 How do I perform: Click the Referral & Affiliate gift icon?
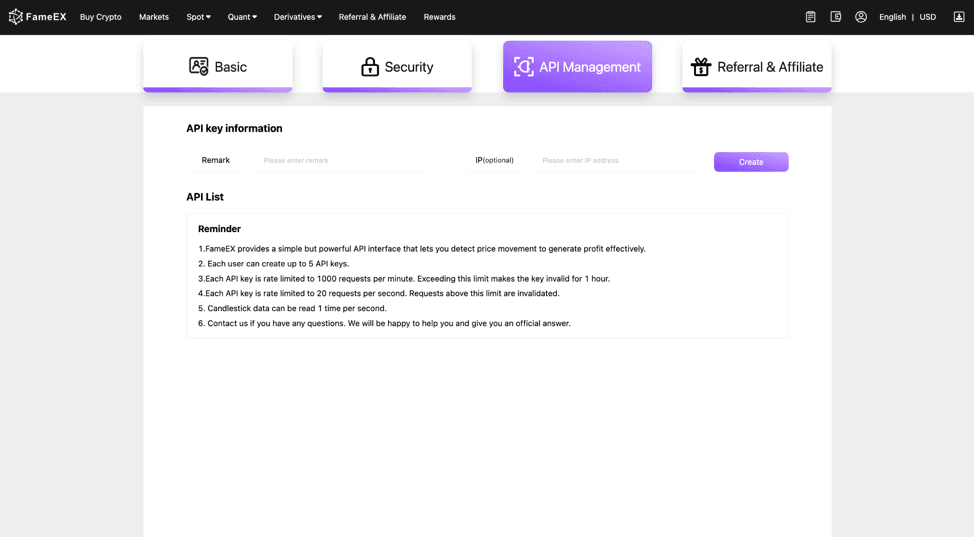click(x=701, y=67)
